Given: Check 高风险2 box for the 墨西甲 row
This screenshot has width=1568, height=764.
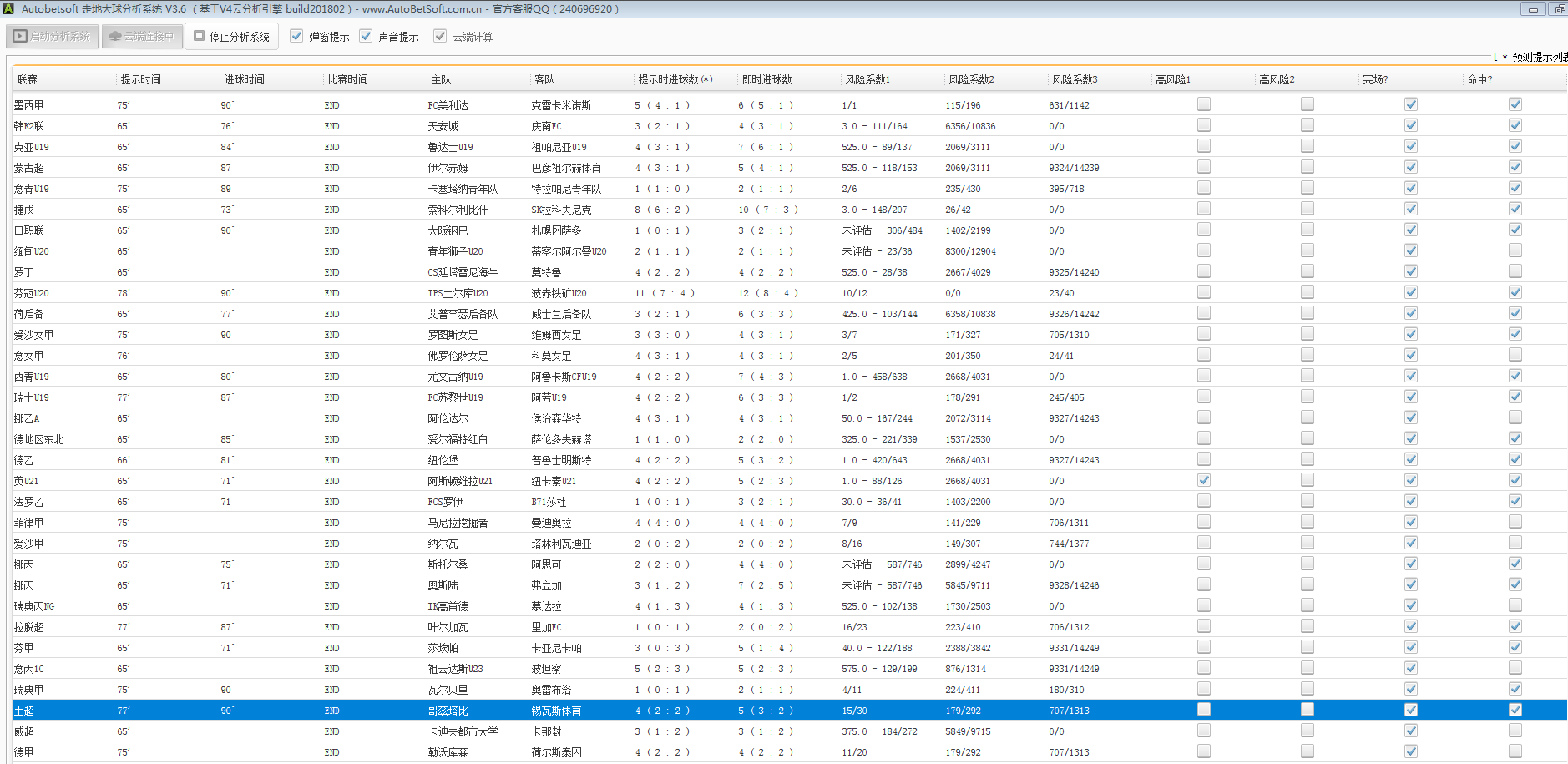Looking at the screenshot, I should [1307, 104].
